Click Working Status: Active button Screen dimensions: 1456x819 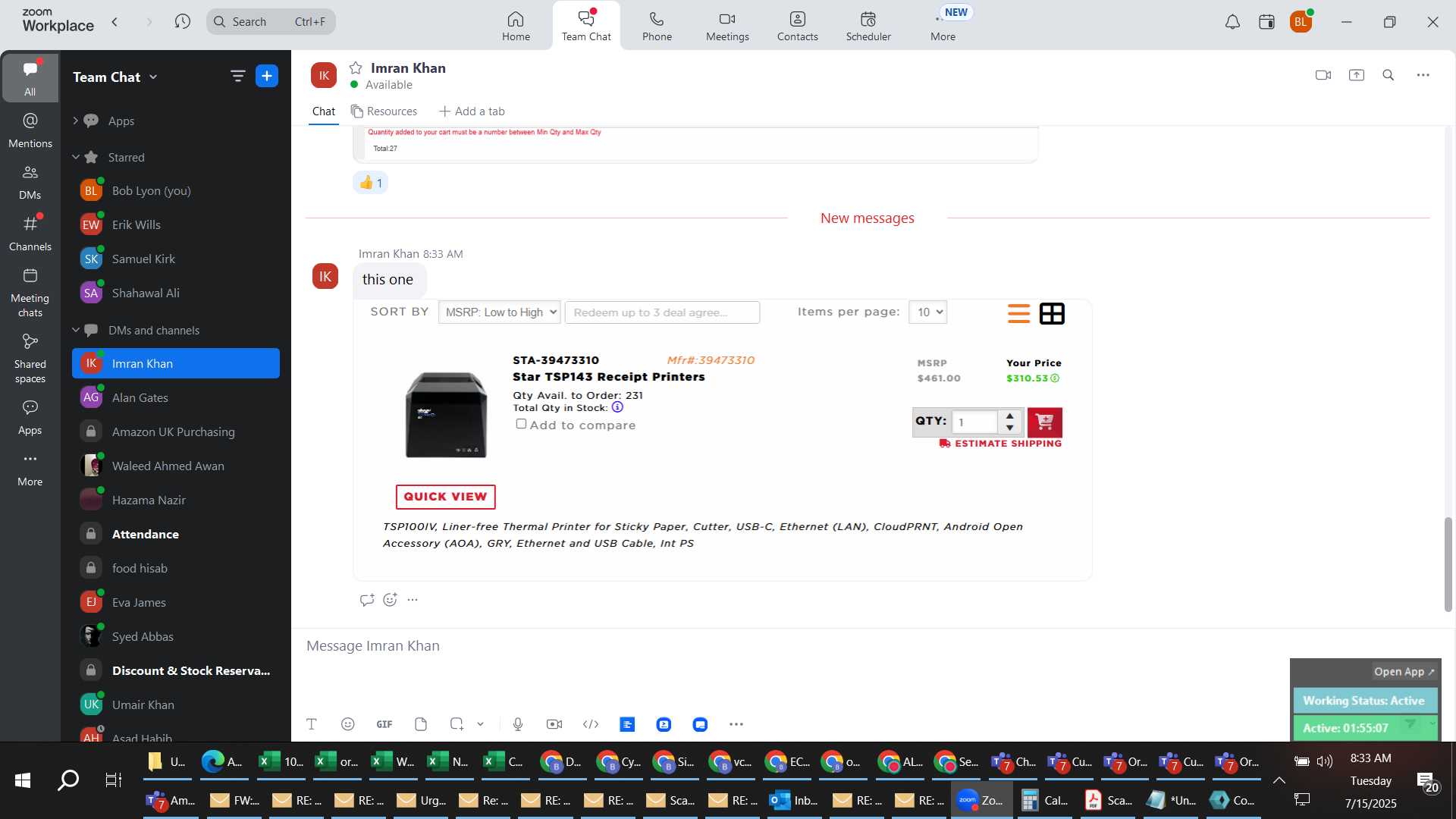(x=1364, y=701)
